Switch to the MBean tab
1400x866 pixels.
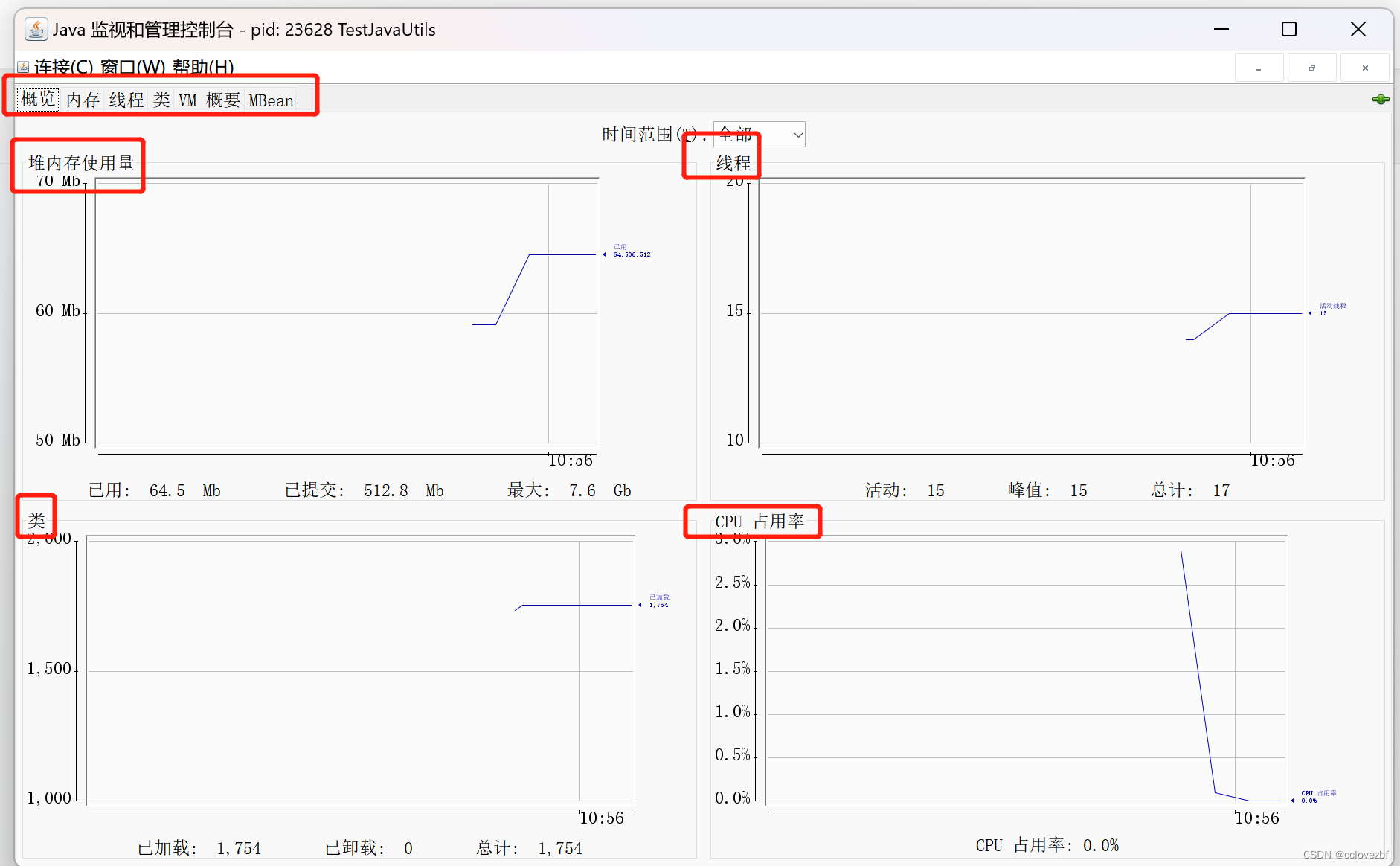[270, 100]
